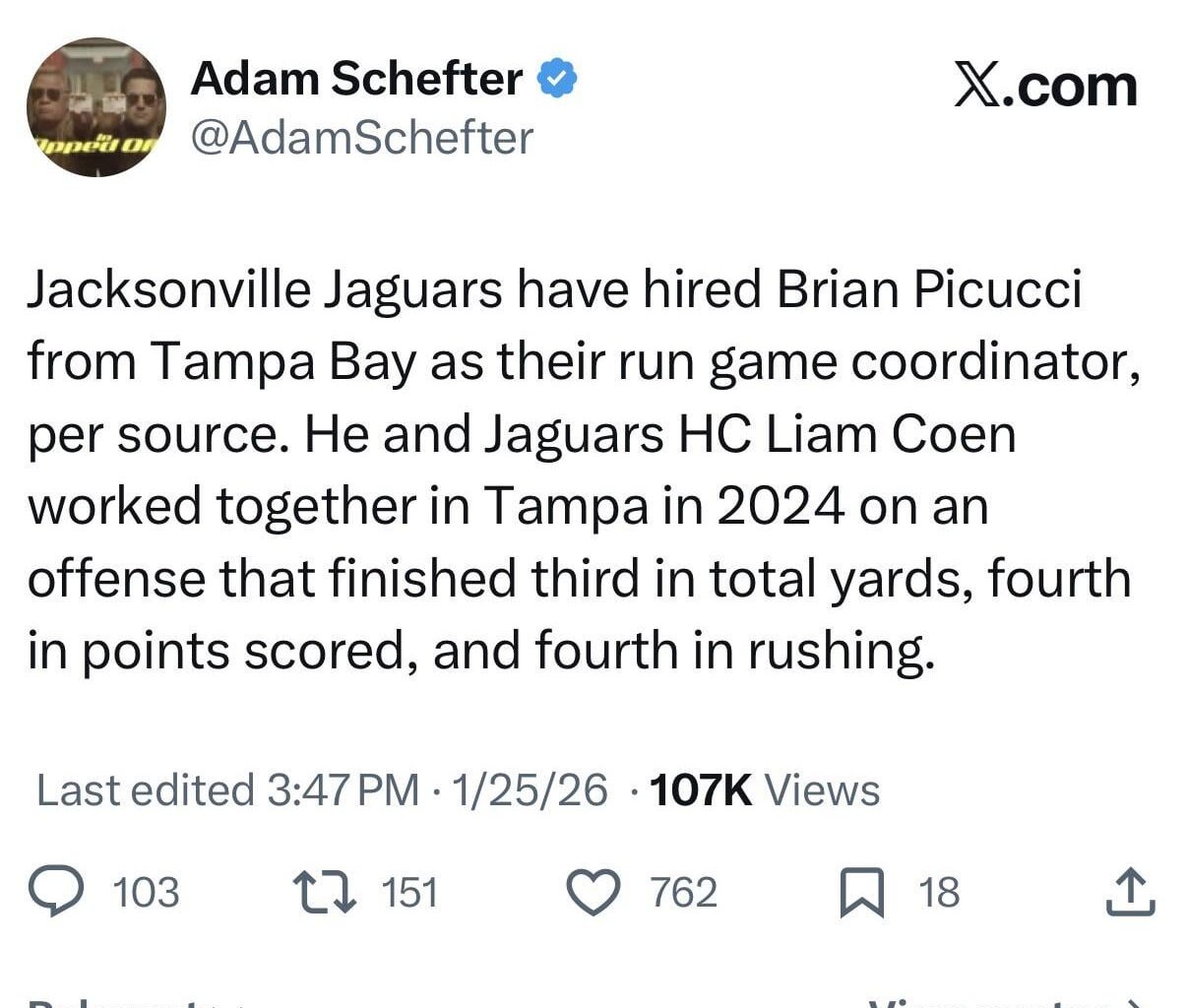
Task: Expand the 151 reposts list
Action: coord(408,894)
